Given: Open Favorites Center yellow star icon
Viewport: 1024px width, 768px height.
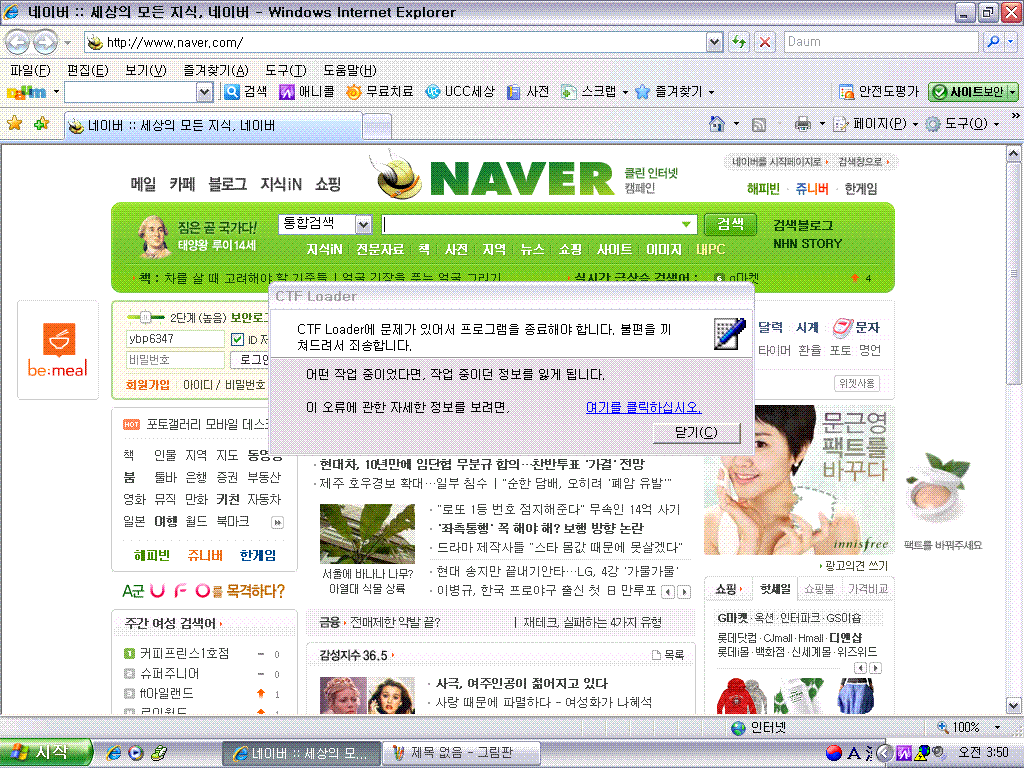Looking at the screenshot, I should tap(14, 123).
